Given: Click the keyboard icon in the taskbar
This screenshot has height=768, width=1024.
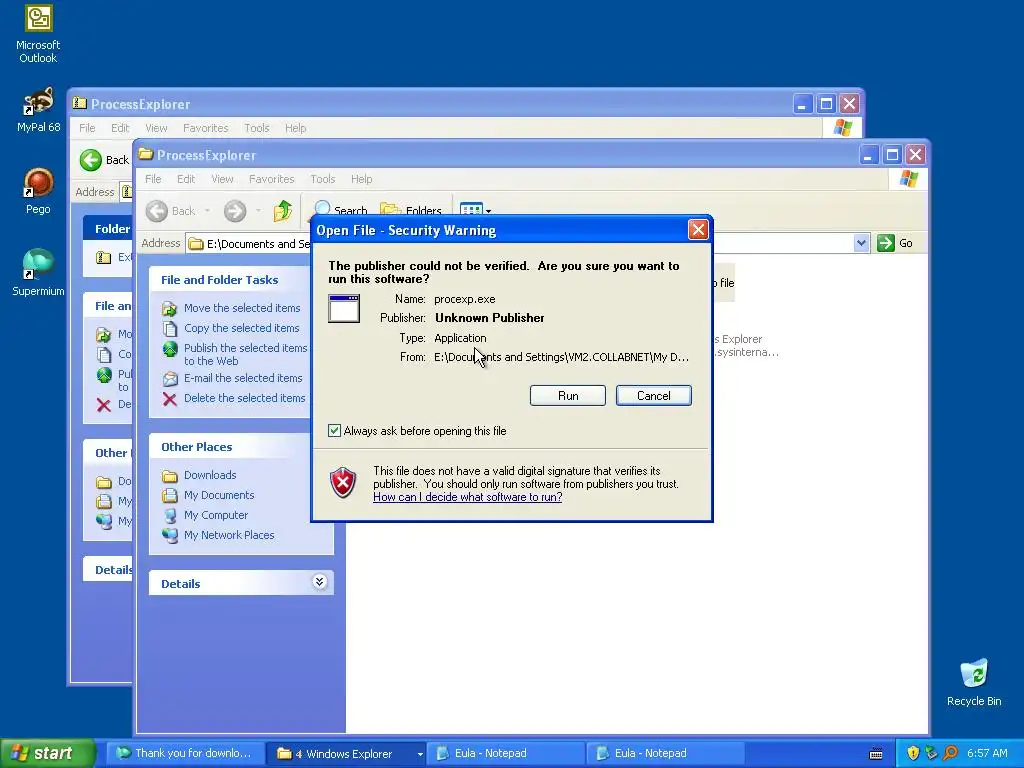Looking at the screenshot, I should [876, 754].
